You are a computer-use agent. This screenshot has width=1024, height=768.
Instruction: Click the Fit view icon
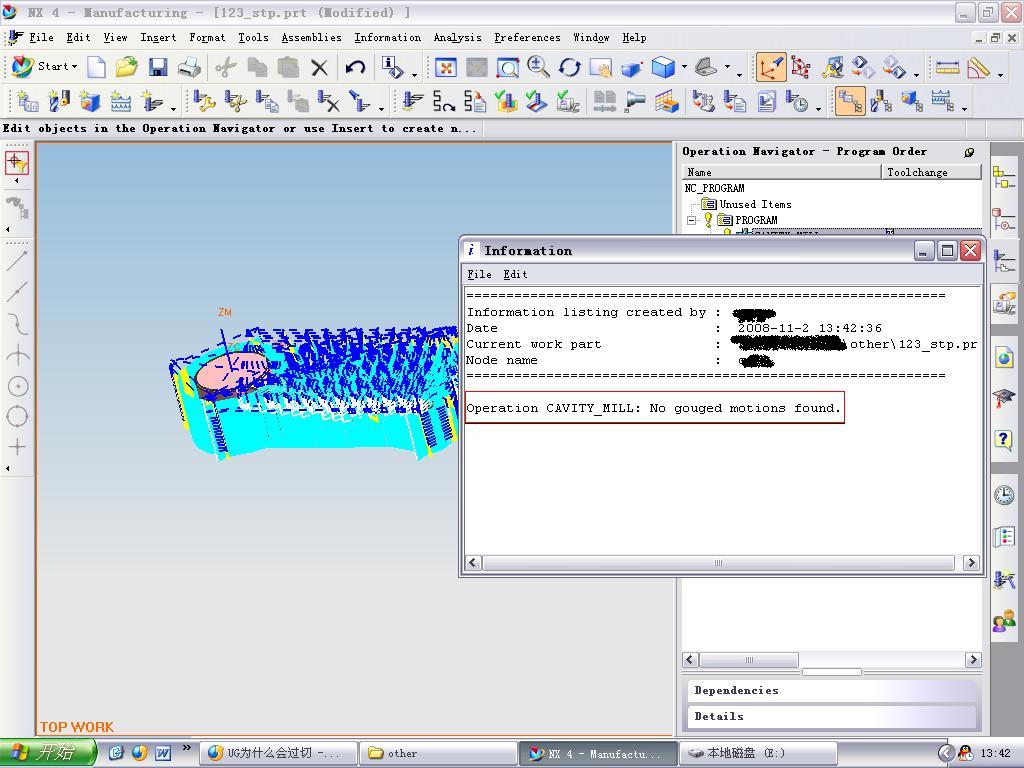coord(445,67)
